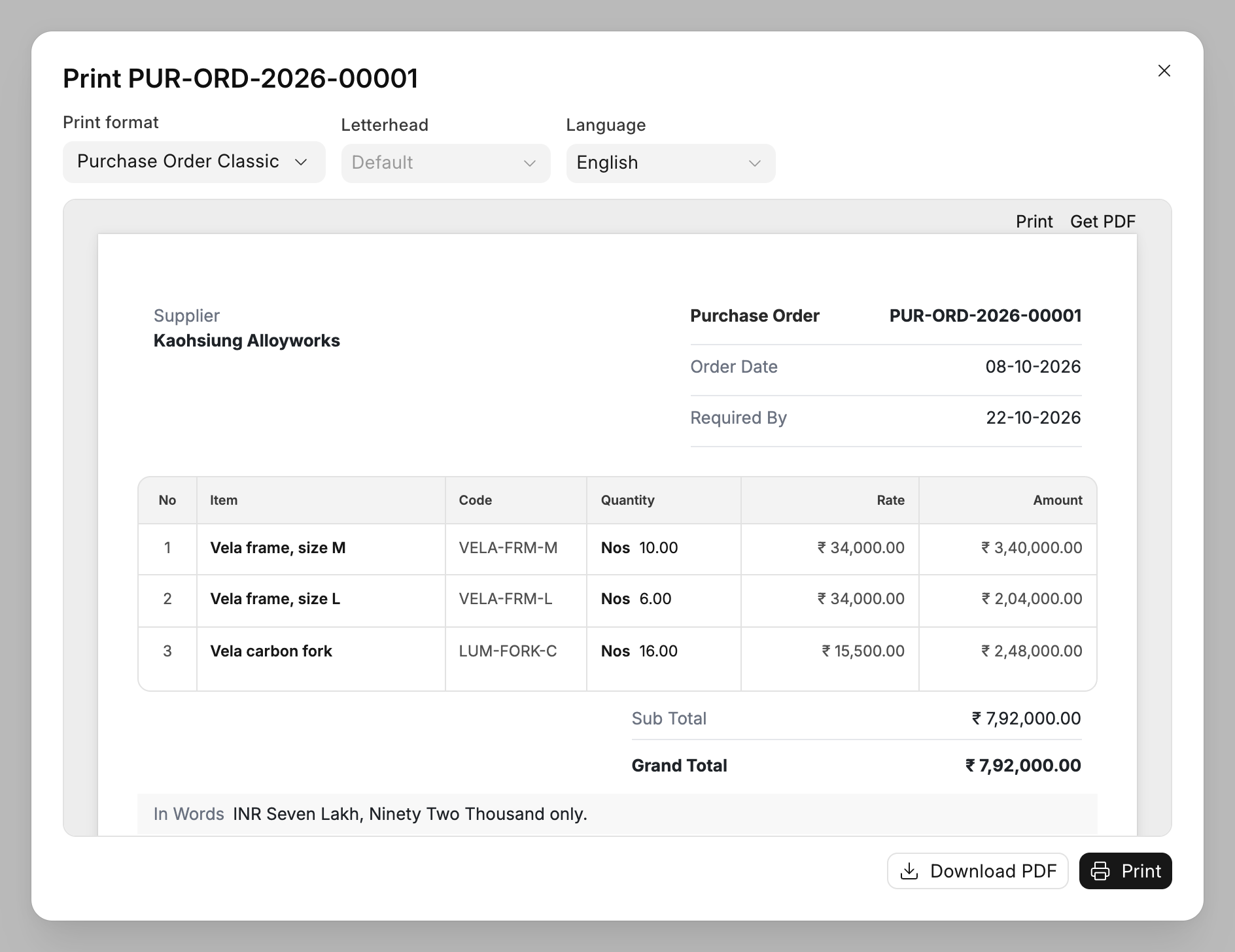
Task: Click the quantity Nos 10.00
Action: pyautogui.click(x=639, y=548)
